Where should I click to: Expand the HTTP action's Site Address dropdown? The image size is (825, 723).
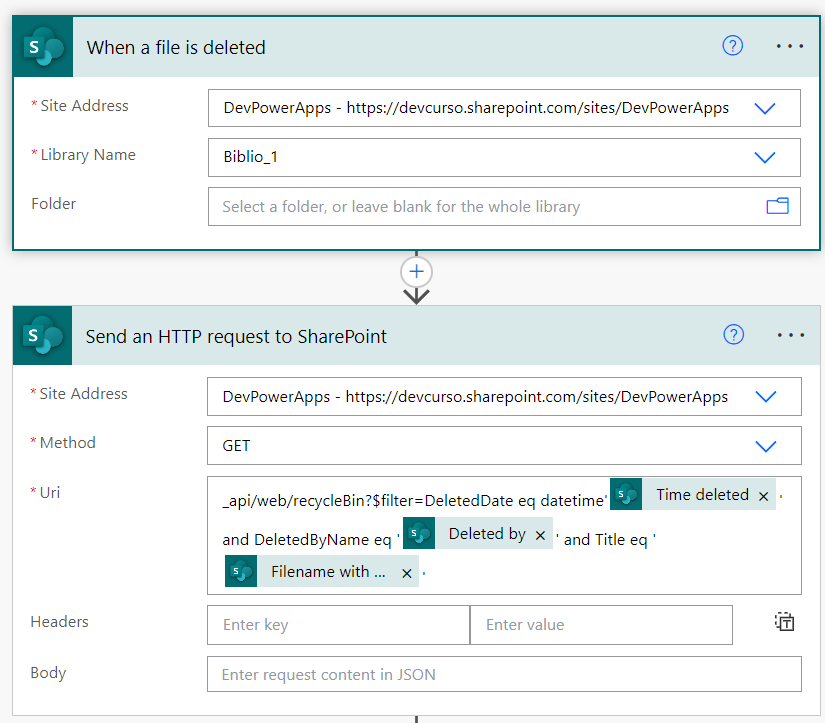[x=766, y=397]
